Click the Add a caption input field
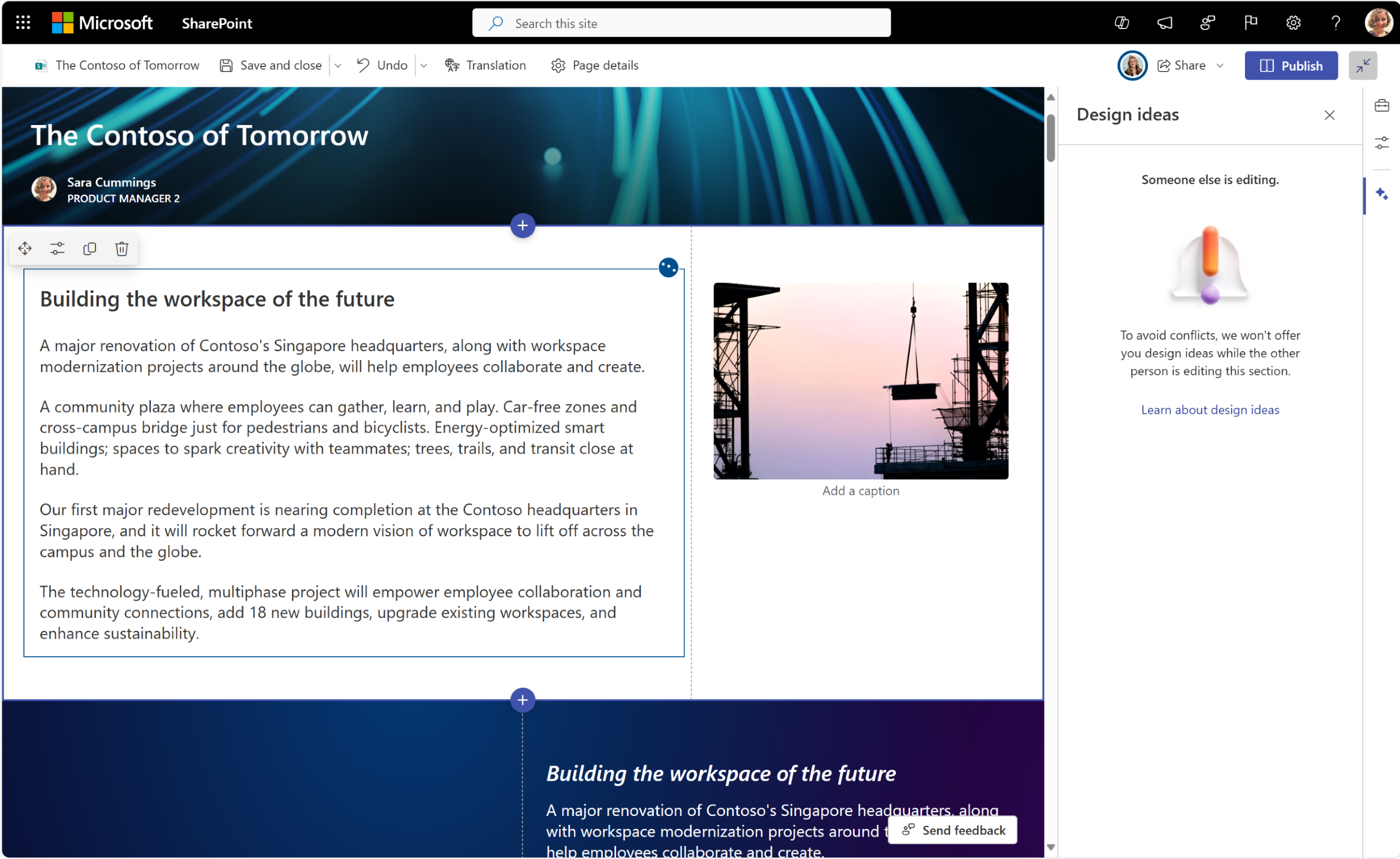The width and height of the screenshot is (1400, 859). (x=860, y=490)
